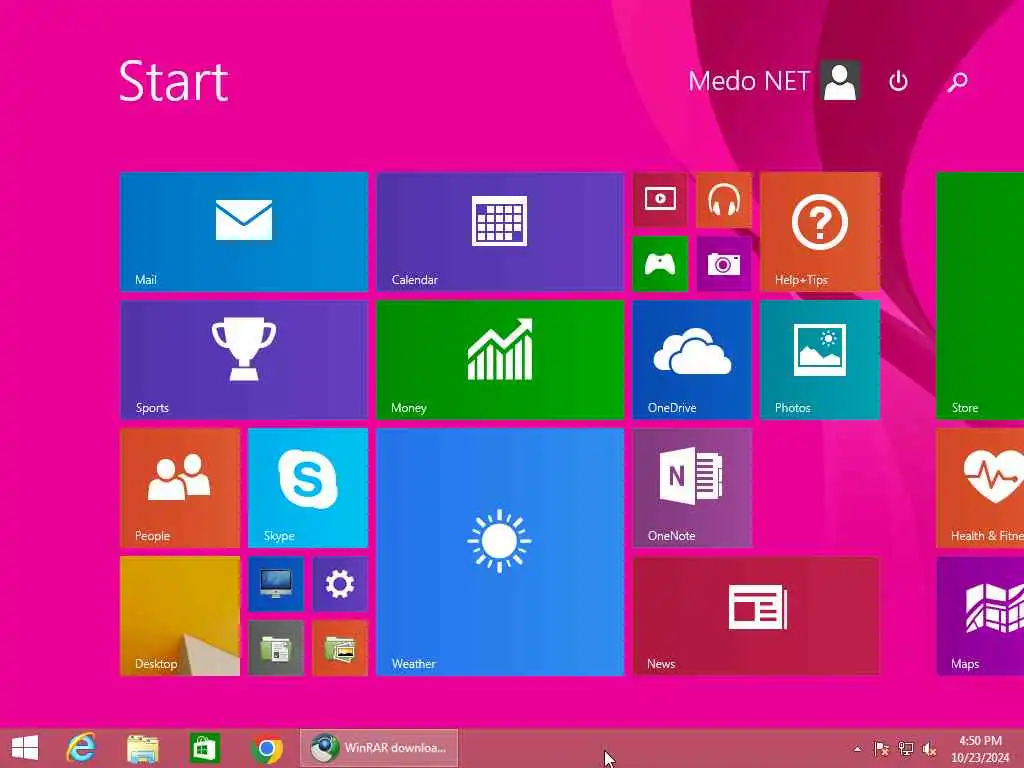
Task: Launch the Skype tile
Action: pyautogui.click(x=308, y=488)
